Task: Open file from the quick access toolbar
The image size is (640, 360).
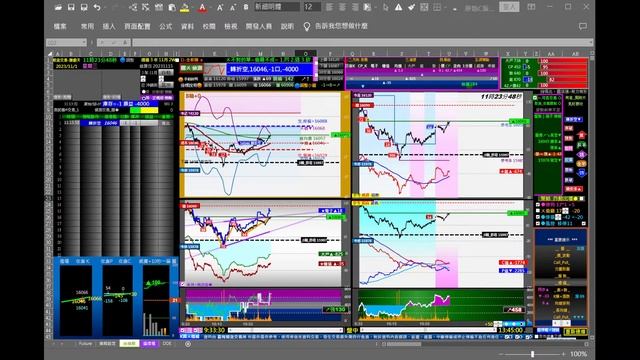Action: [x=58, y=7]
